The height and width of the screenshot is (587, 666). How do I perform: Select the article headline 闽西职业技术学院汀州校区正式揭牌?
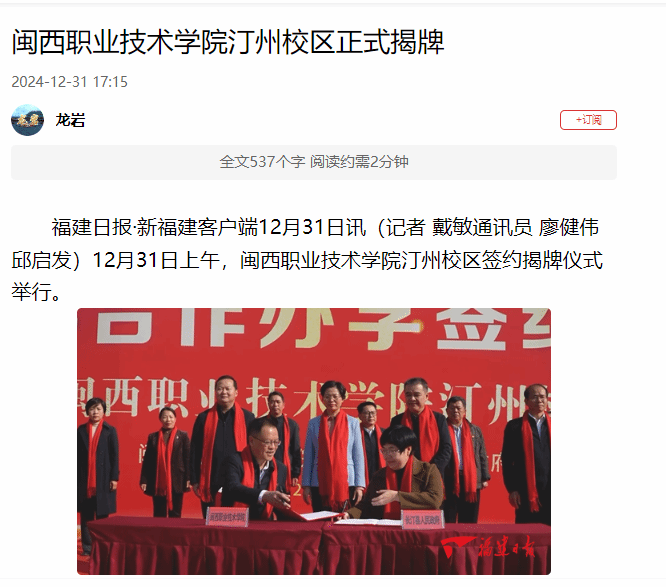(228, 42)
